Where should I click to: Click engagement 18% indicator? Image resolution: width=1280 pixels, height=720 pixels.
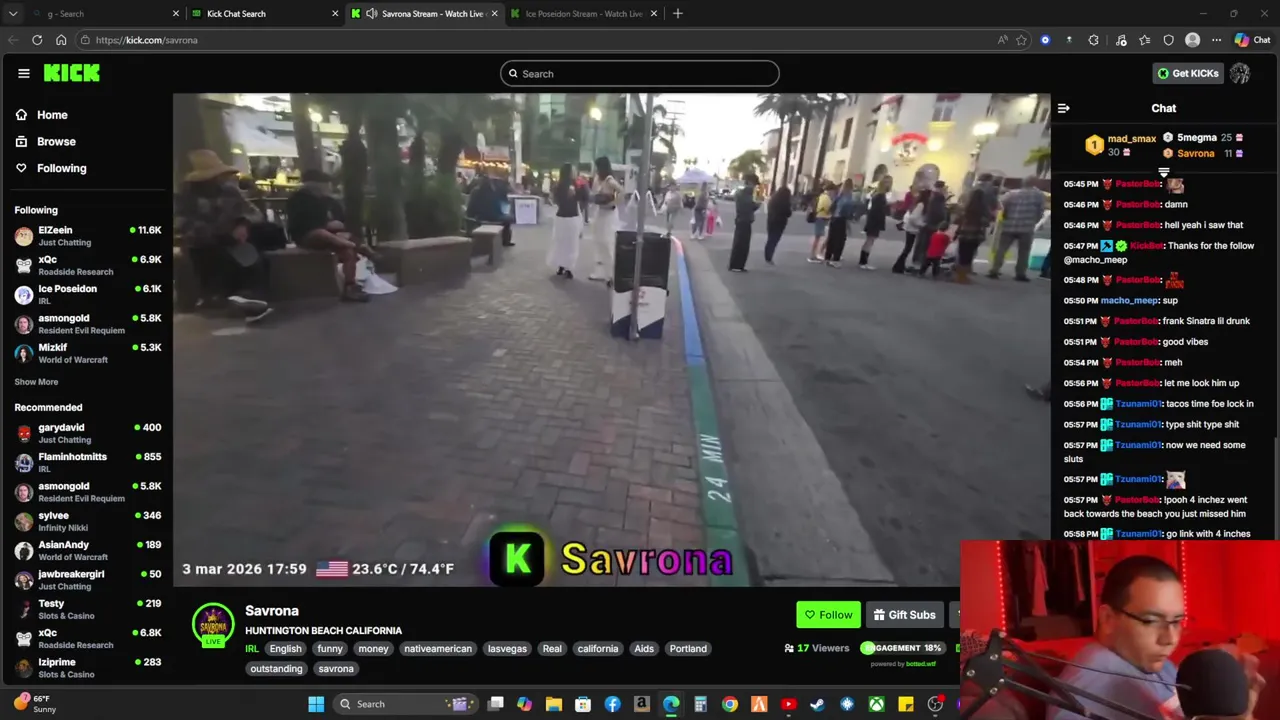(x=902, y=648)
